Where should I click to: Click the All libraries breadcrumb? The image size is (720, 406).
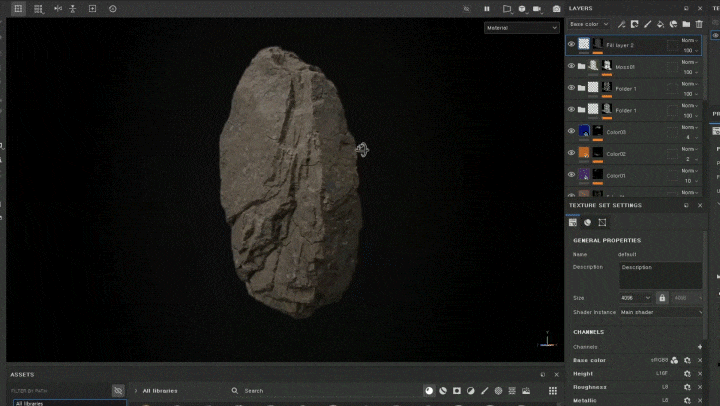click(x=160, y=391)
